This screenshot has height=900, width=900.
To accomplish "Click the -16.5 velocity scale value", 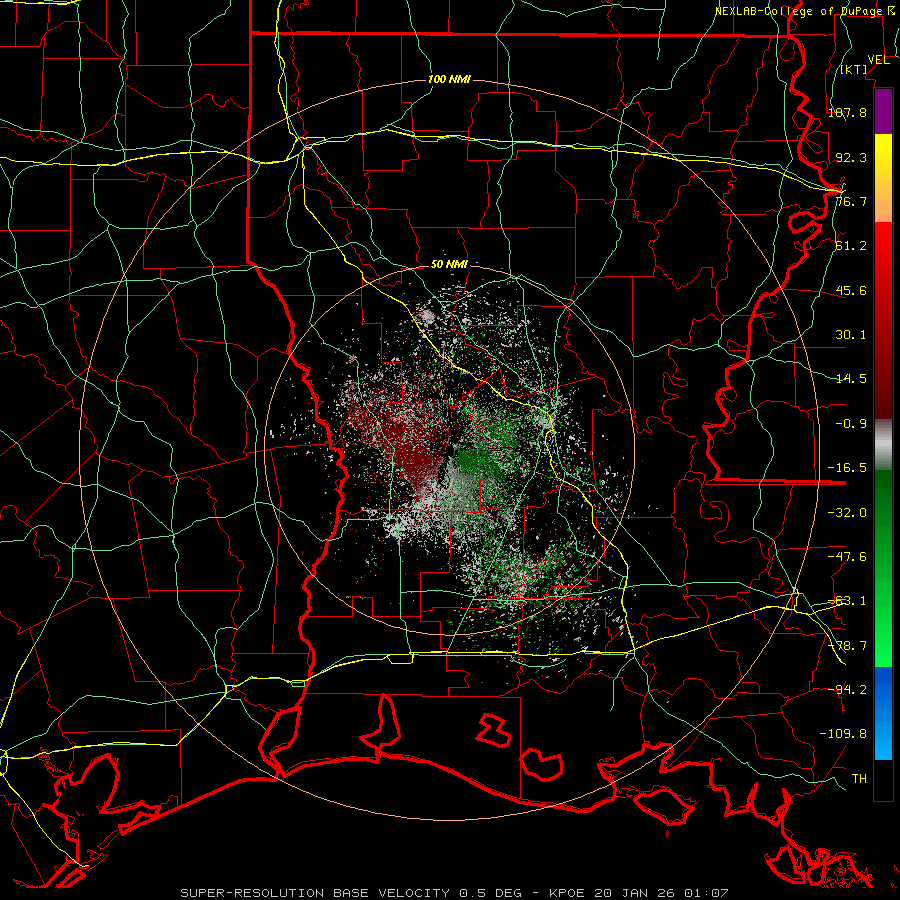I will coord(847,468).
